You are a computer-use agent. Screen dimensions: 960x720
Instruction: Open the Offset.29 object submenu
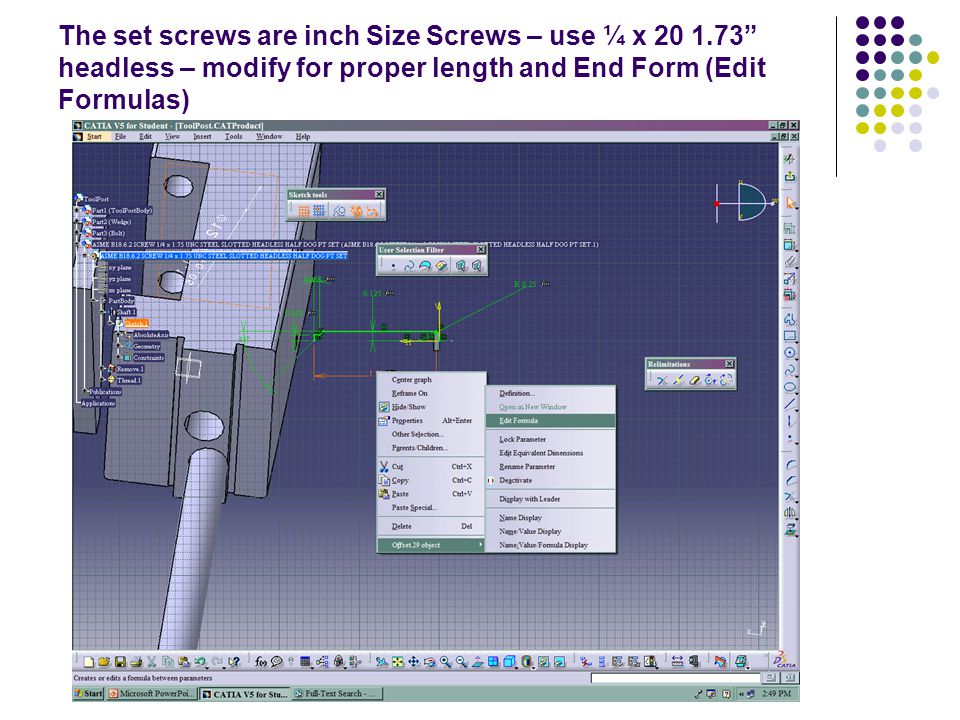[x=431, y=545]
